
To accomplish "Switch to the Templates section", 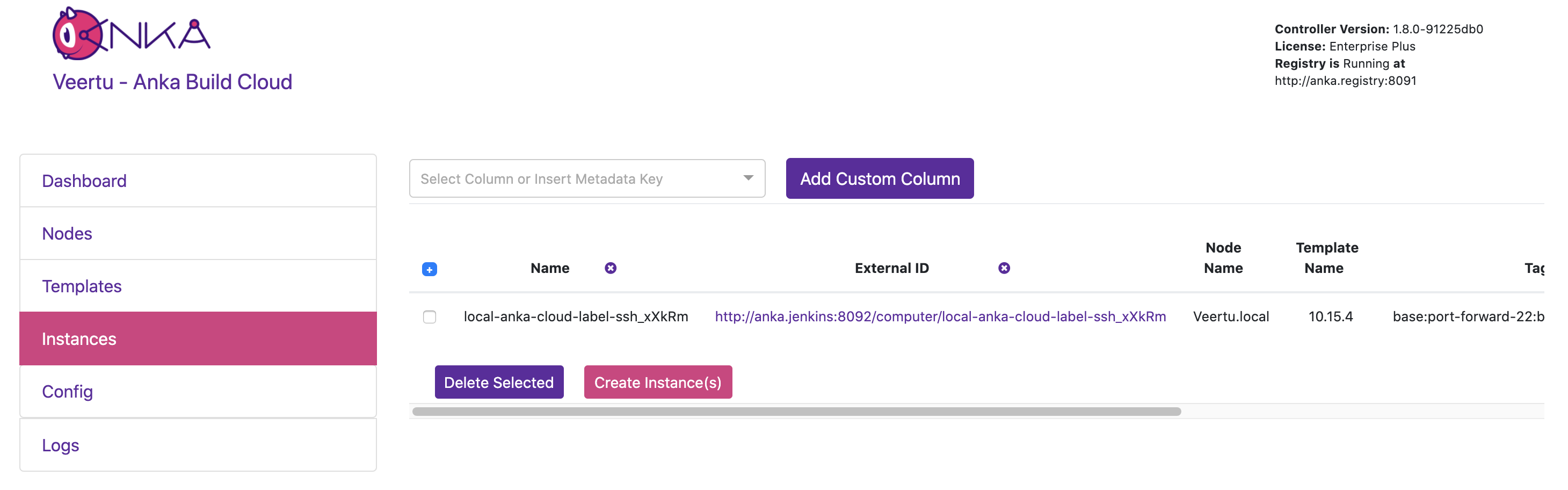I will click(82, 286).
